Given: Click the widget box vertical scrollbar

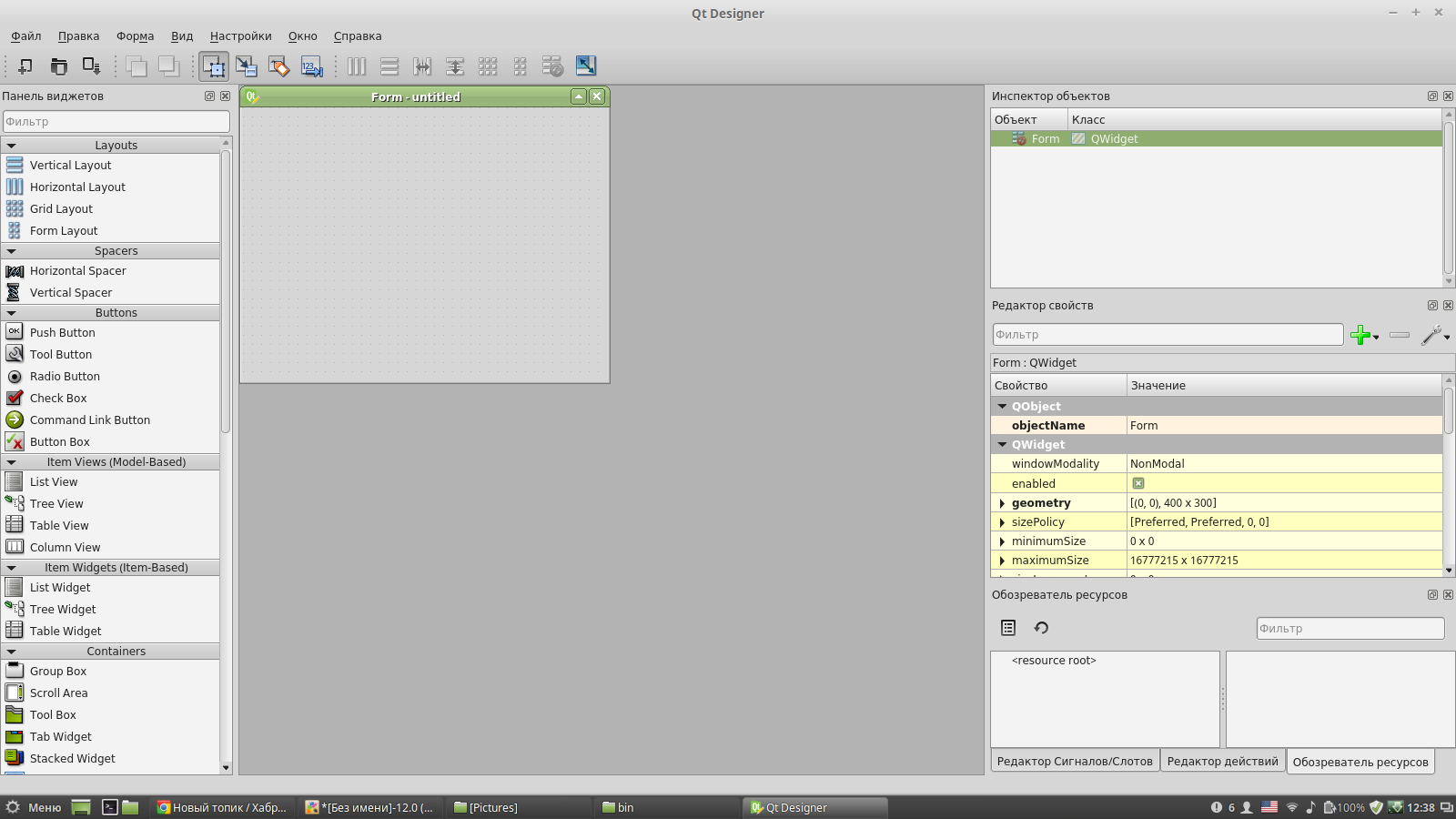Looking at the screenshot, I should [226, 291].
